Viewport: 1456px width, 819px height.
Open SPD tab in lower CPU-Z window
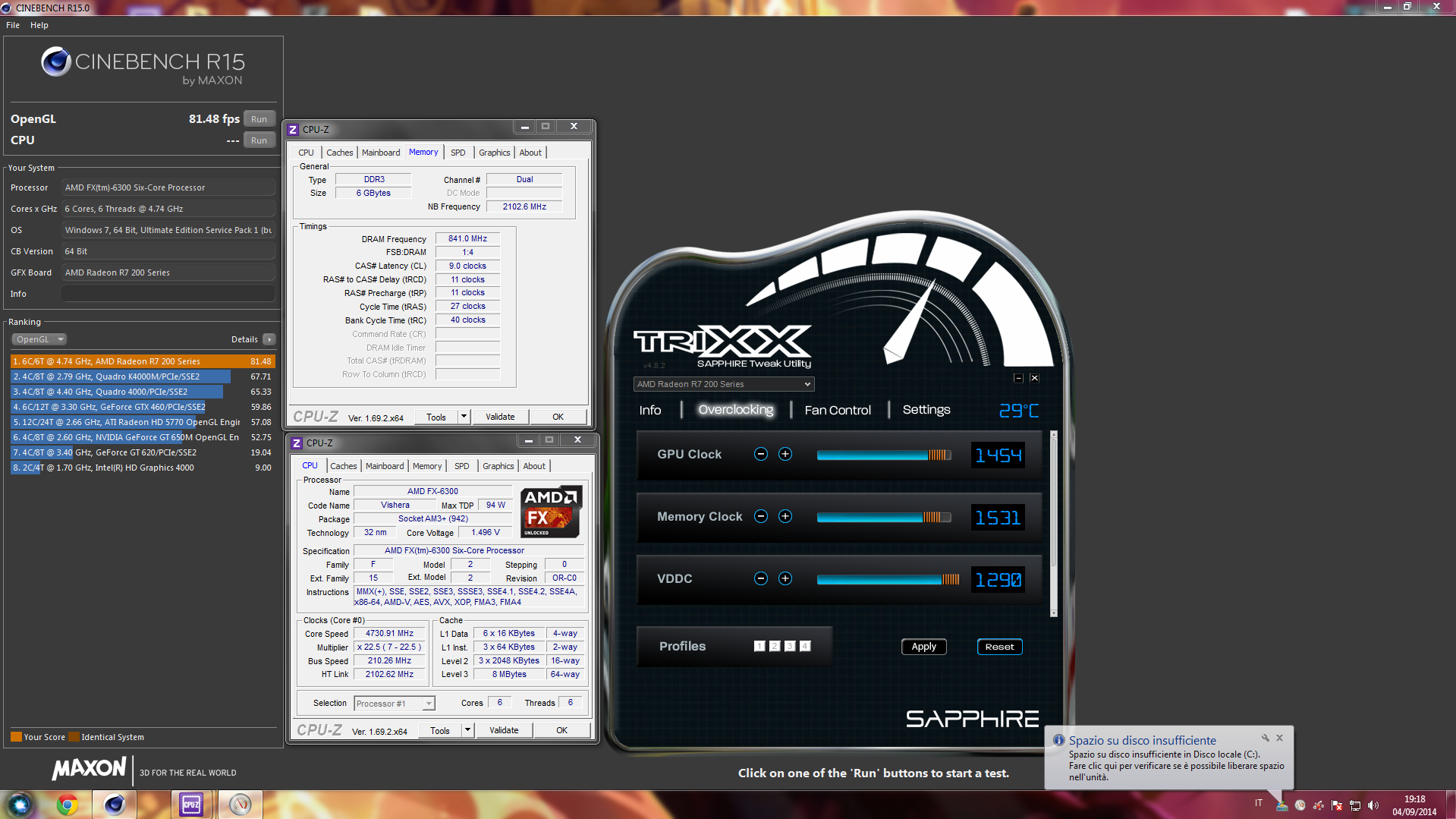tap(462, 466)
